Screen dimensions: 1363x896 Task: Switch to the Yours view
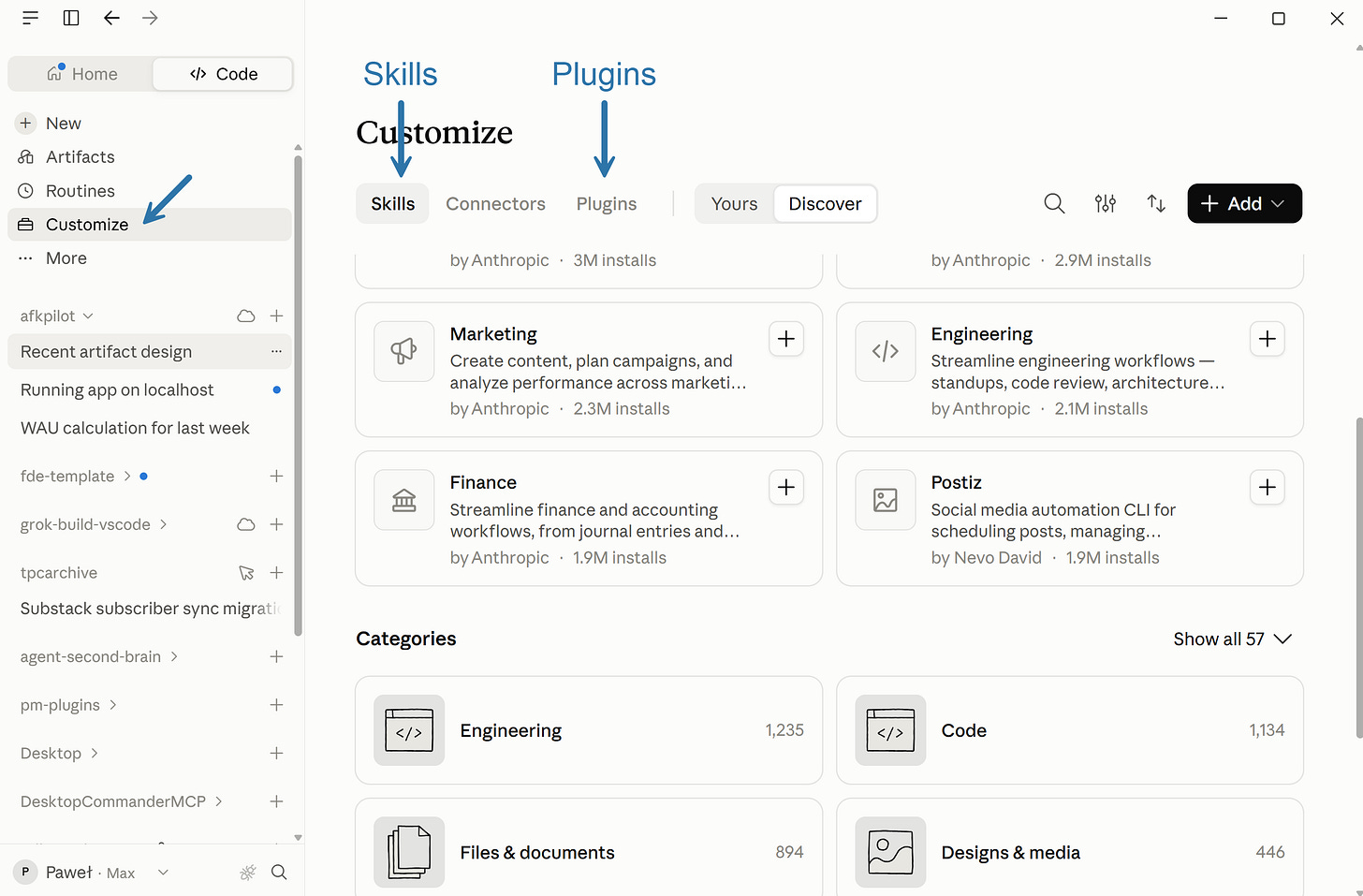[734, 204]
